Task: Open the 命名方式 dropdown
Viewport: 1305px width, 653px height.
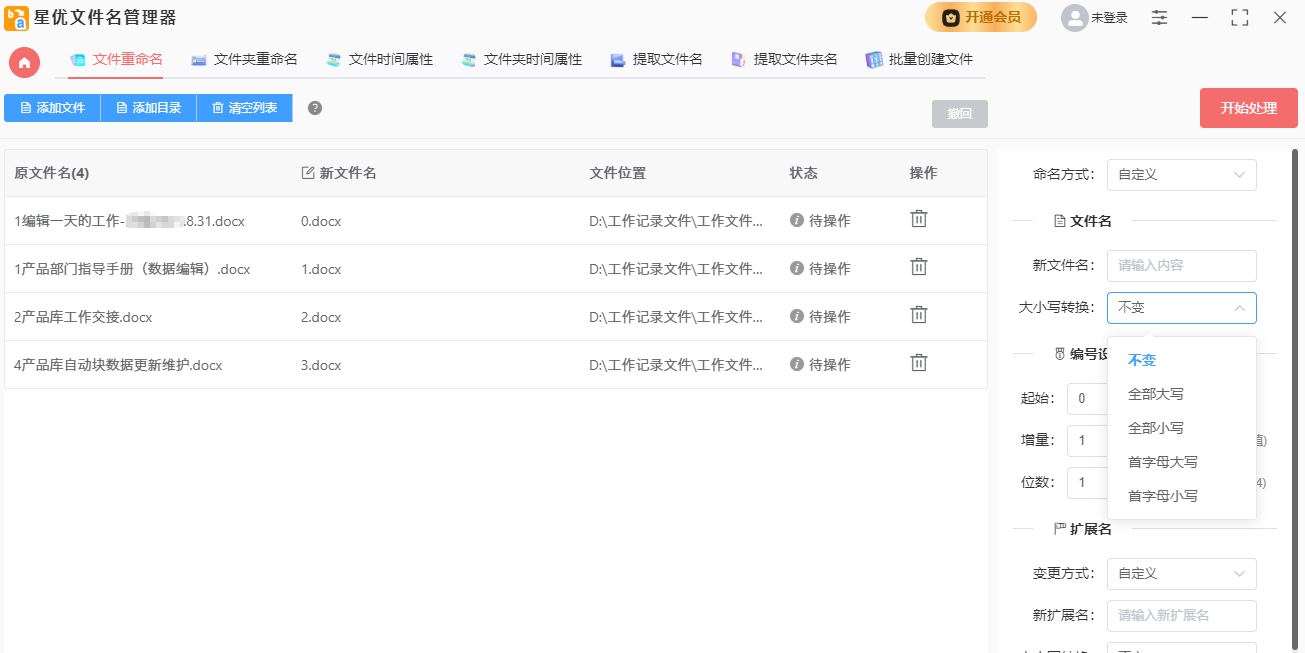Action: coord(1181,174)
